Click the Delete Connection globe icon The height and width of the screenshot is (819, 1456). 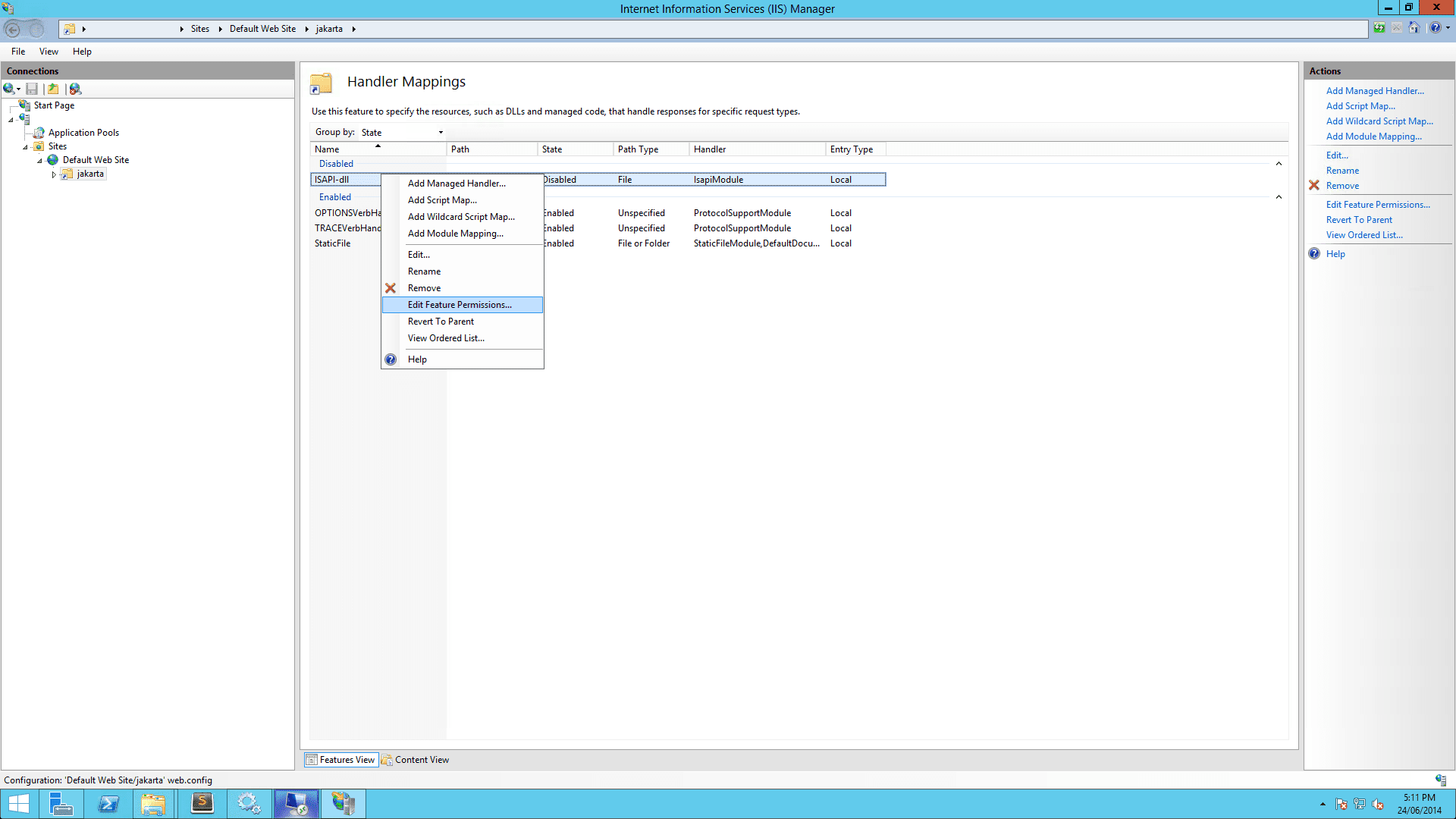75,89
